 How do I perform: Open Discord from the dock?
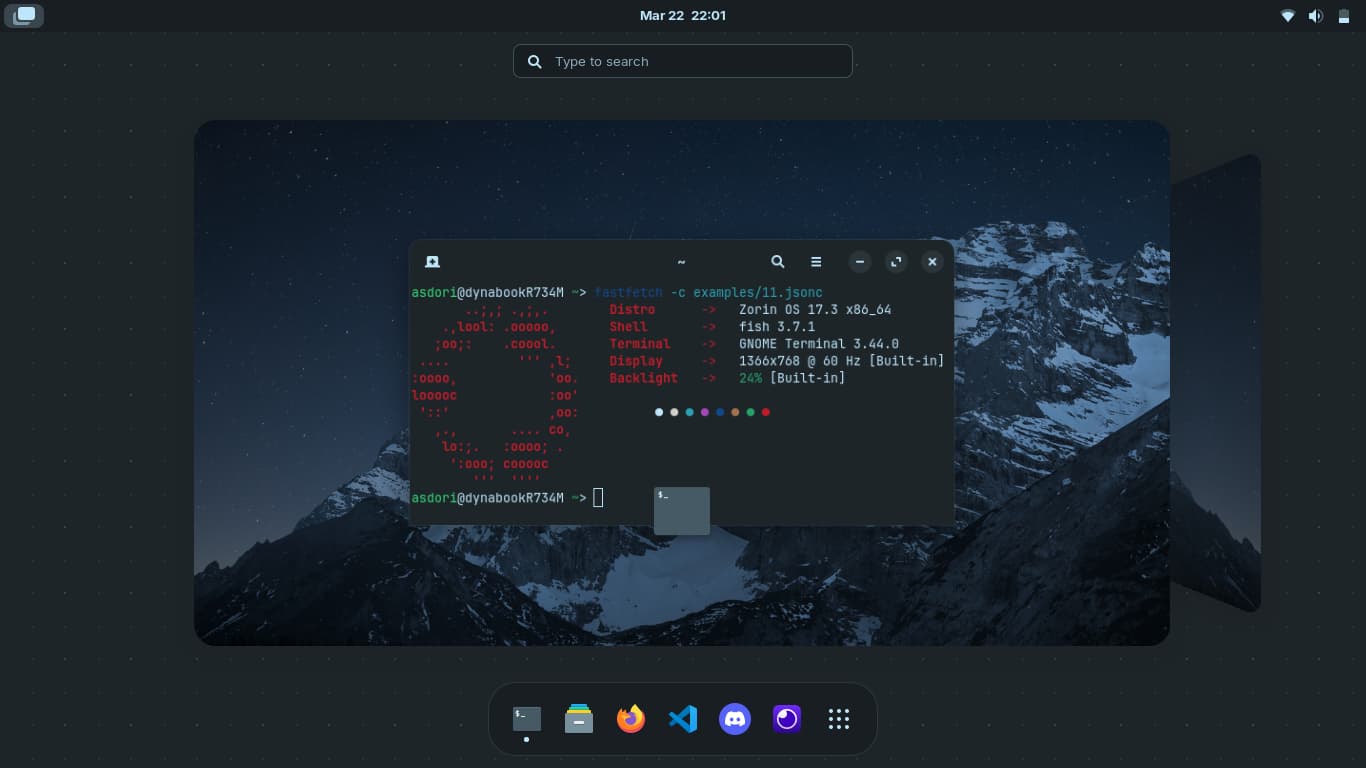pyautogui.click(x=735, y=719)
